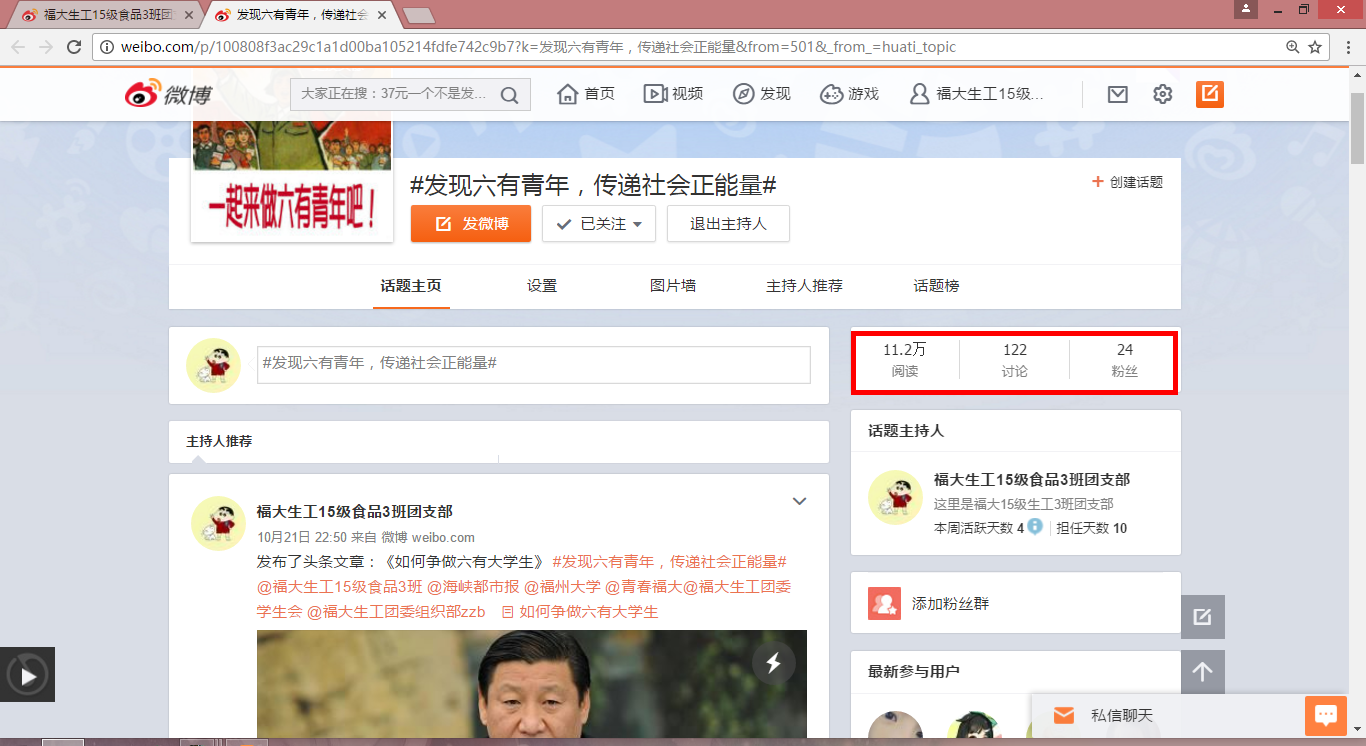Click the scroll-to-top arrow button

1202,672
